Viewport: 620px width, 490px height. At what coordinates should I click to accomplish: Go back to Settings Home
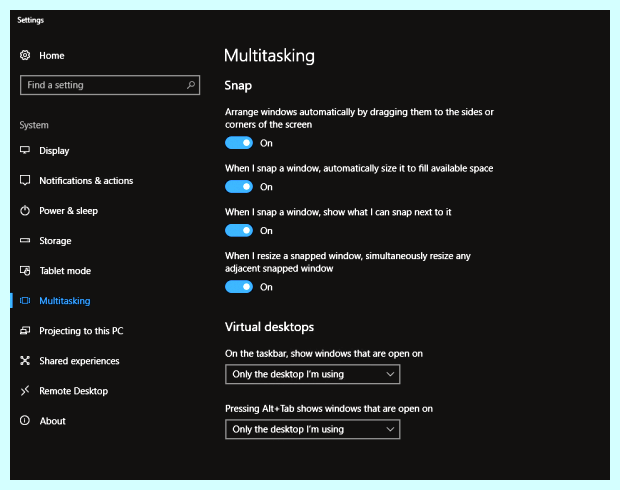(52, 56)
